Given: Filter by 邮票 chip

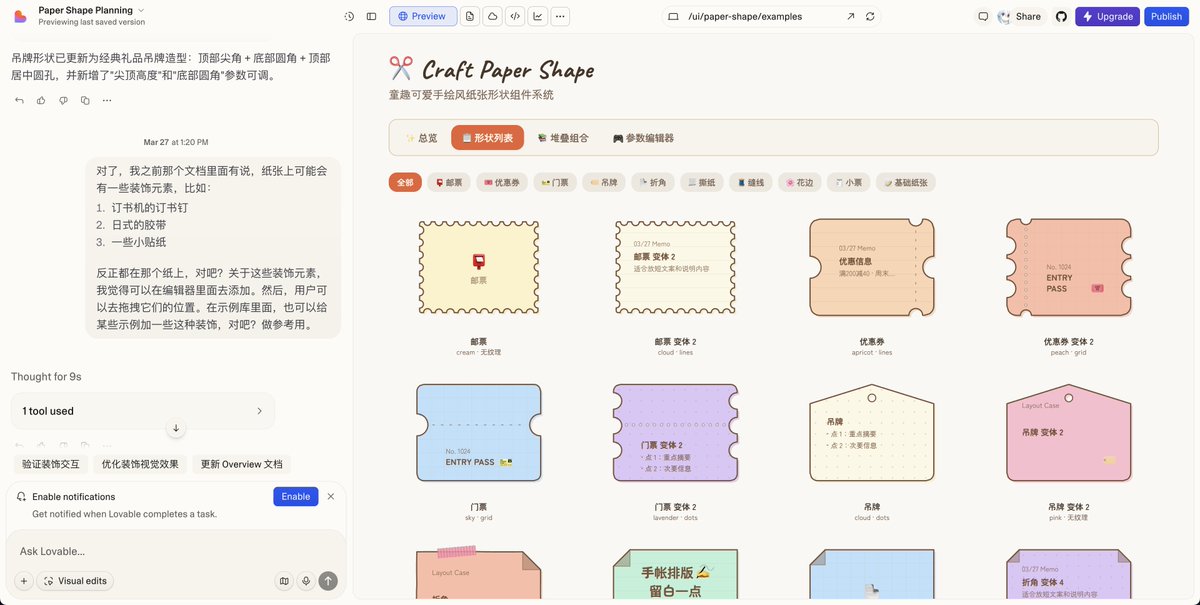Looking at the screenshot, I should (449, 183).
